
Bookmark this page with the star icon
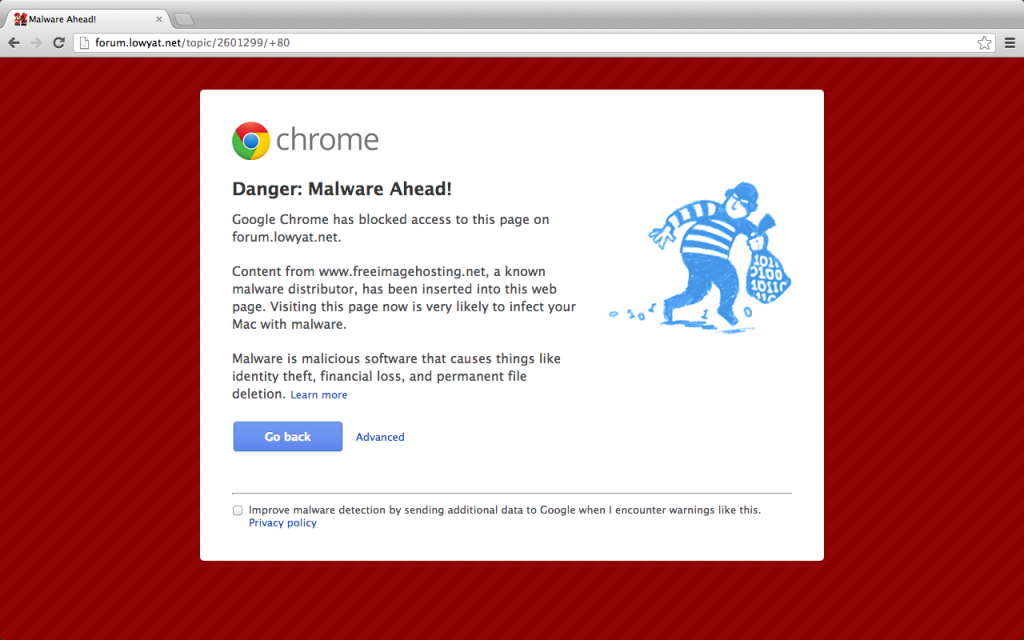984,43
